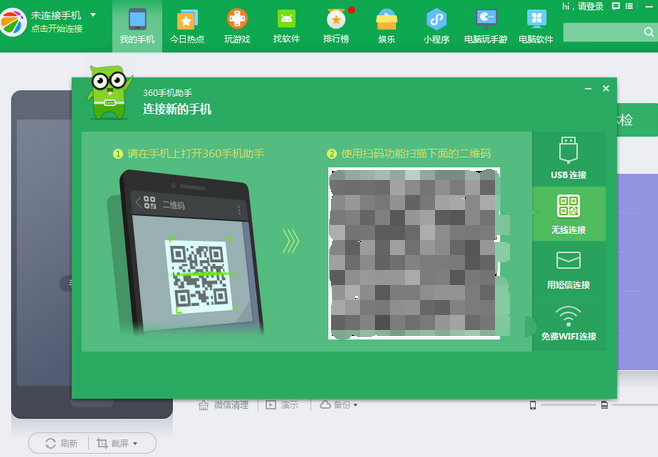Click the green mascot character icon

pos(110,92)
